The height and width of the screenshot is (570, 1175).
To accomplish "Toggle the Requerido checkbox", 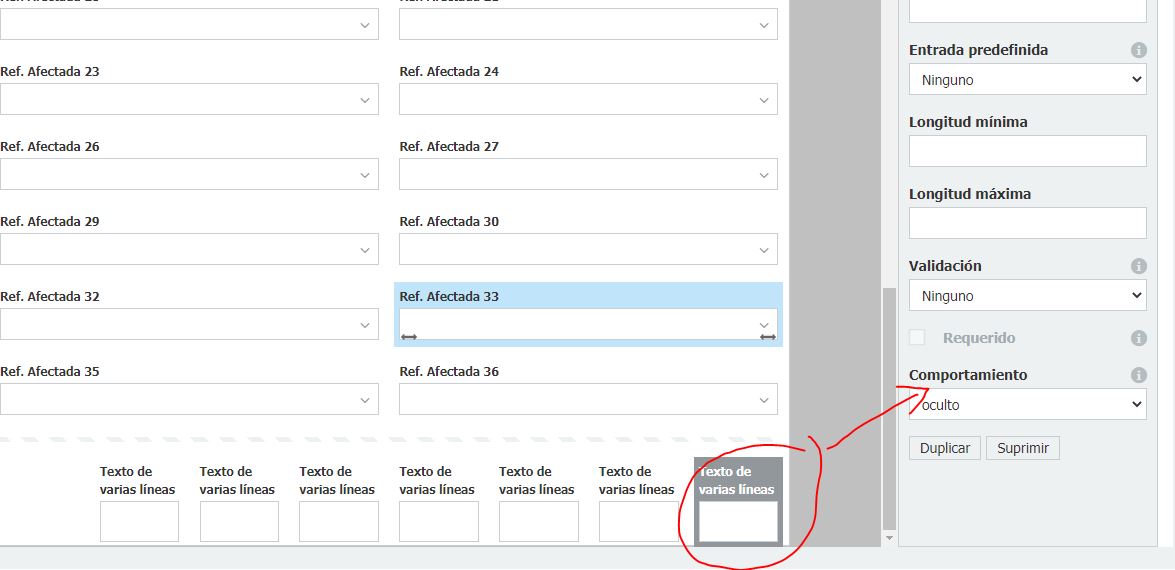I will click(917, 338).
